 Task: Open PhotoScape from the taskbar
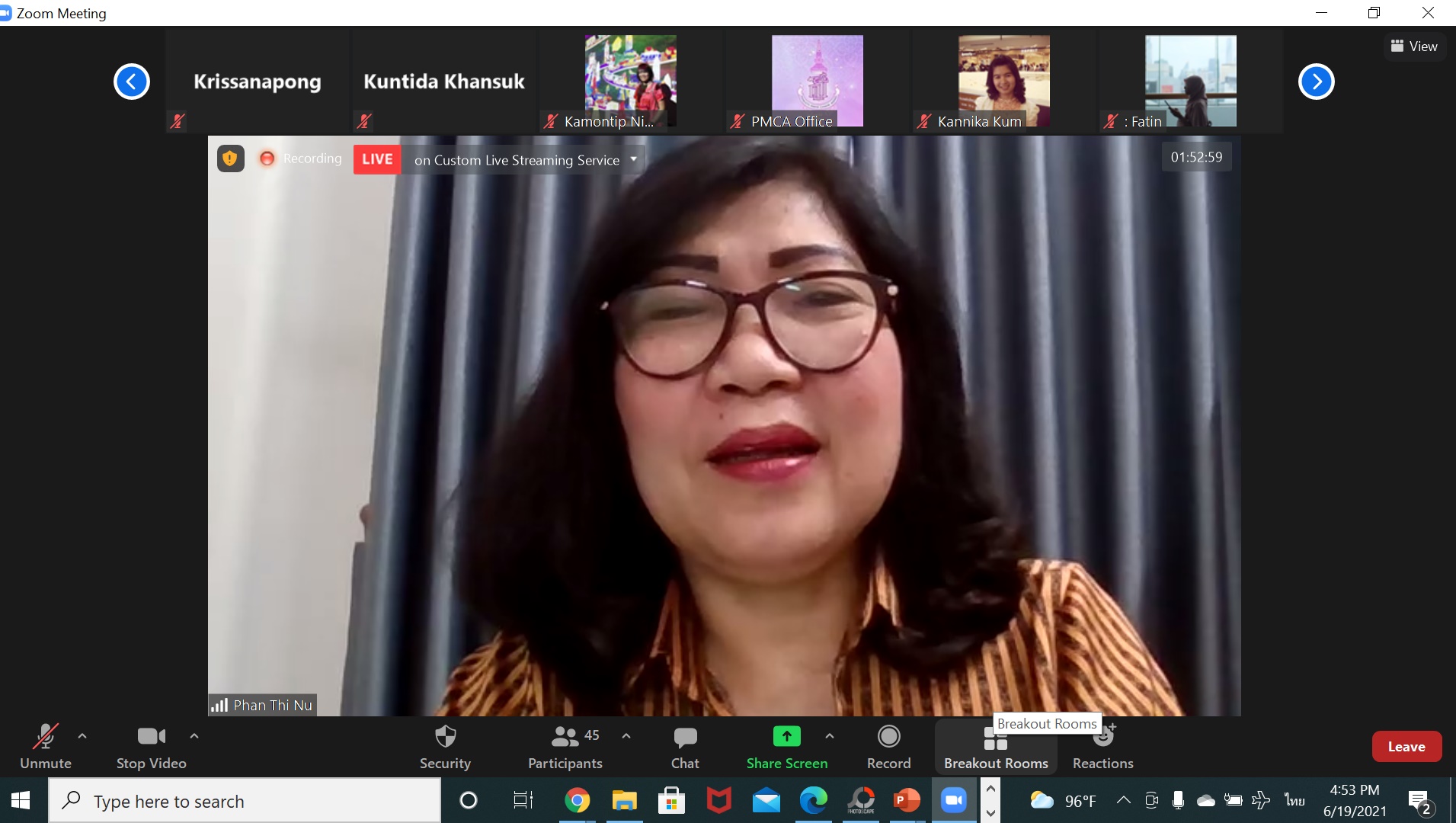(x=861, y=800)
